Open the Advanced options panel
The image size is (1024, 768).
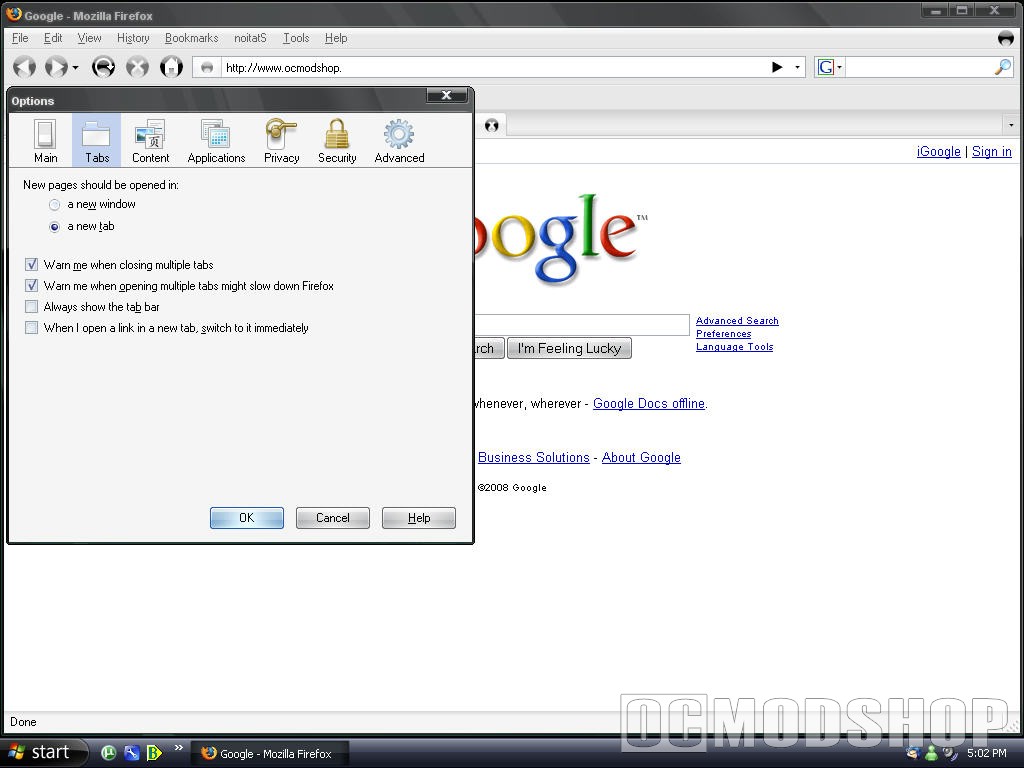pyautogui.click(x=399, y=140)
